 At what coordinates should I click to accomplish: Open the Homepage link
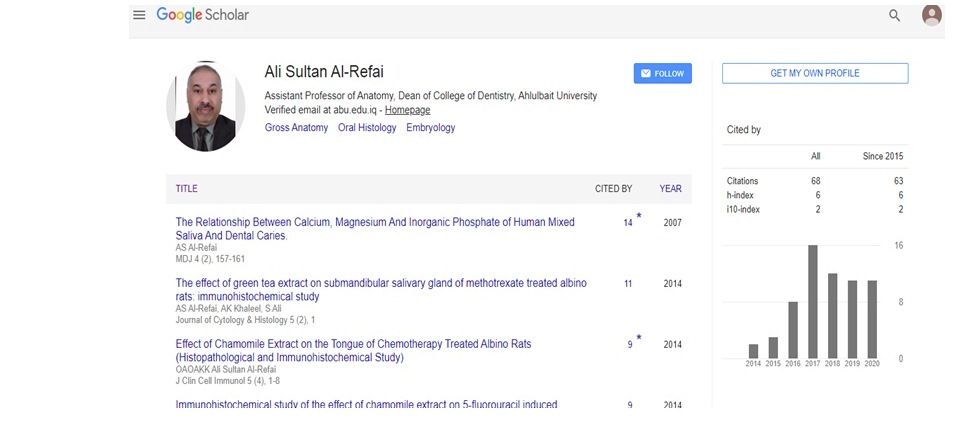(407, 110)
